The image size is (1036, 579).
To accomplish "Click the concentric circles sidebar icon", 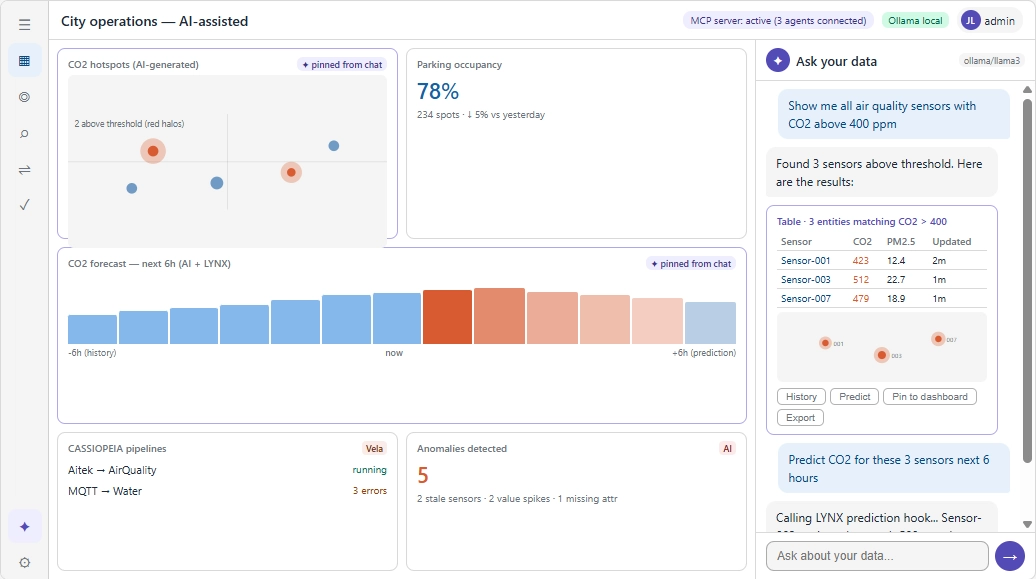I will (24, 97).
